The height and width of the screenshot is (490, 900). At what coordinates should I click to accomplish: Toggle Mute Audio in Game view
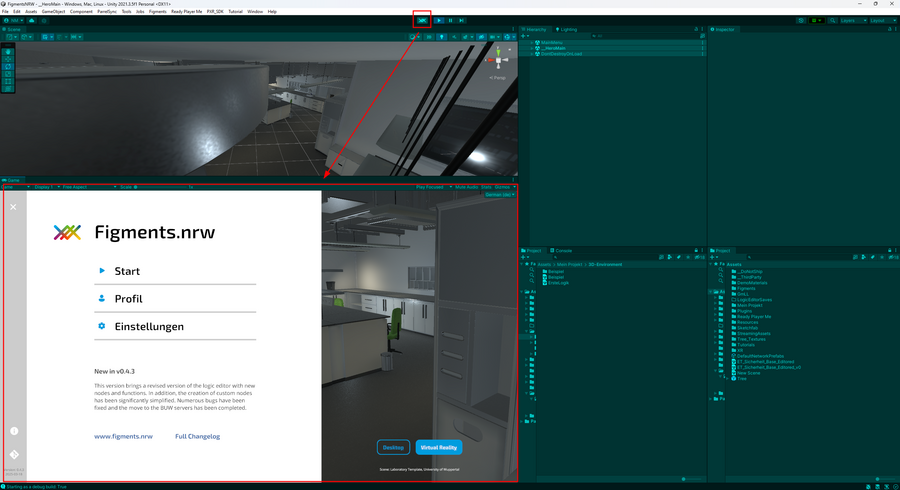pos(466,187)
